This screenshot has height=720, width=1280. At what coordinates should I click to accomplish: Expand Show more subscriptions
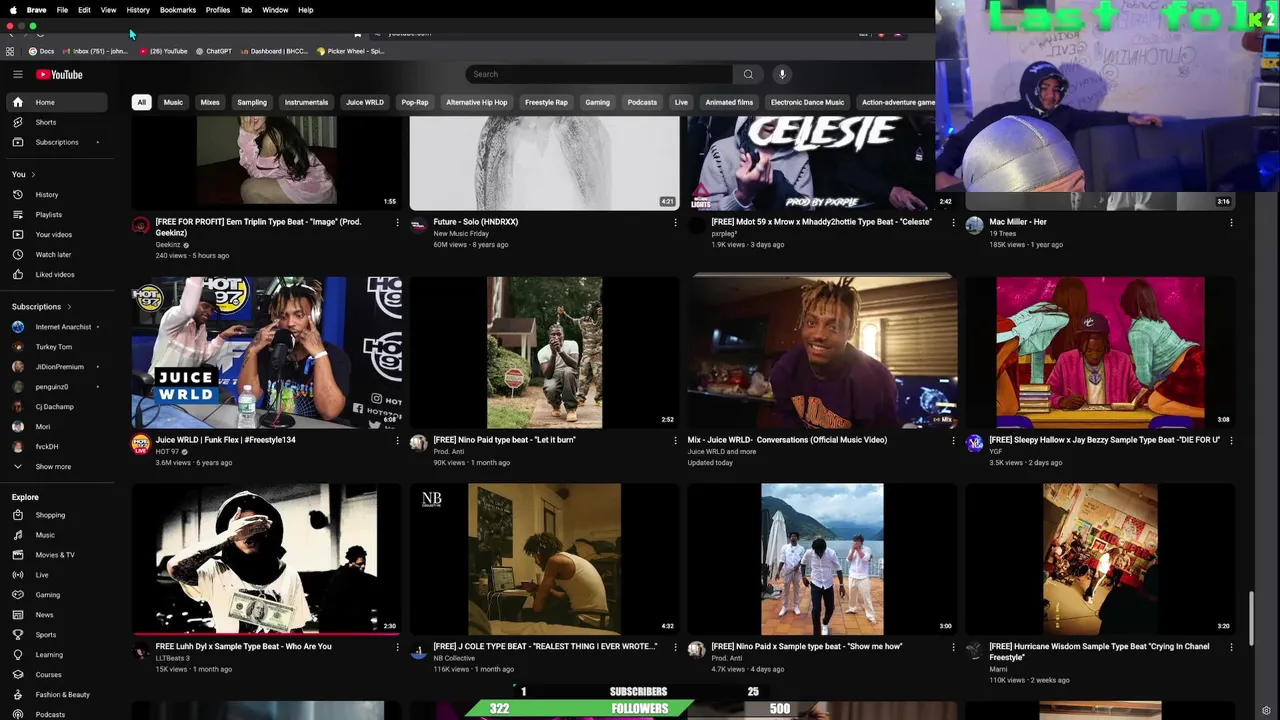tap(56, 467)
